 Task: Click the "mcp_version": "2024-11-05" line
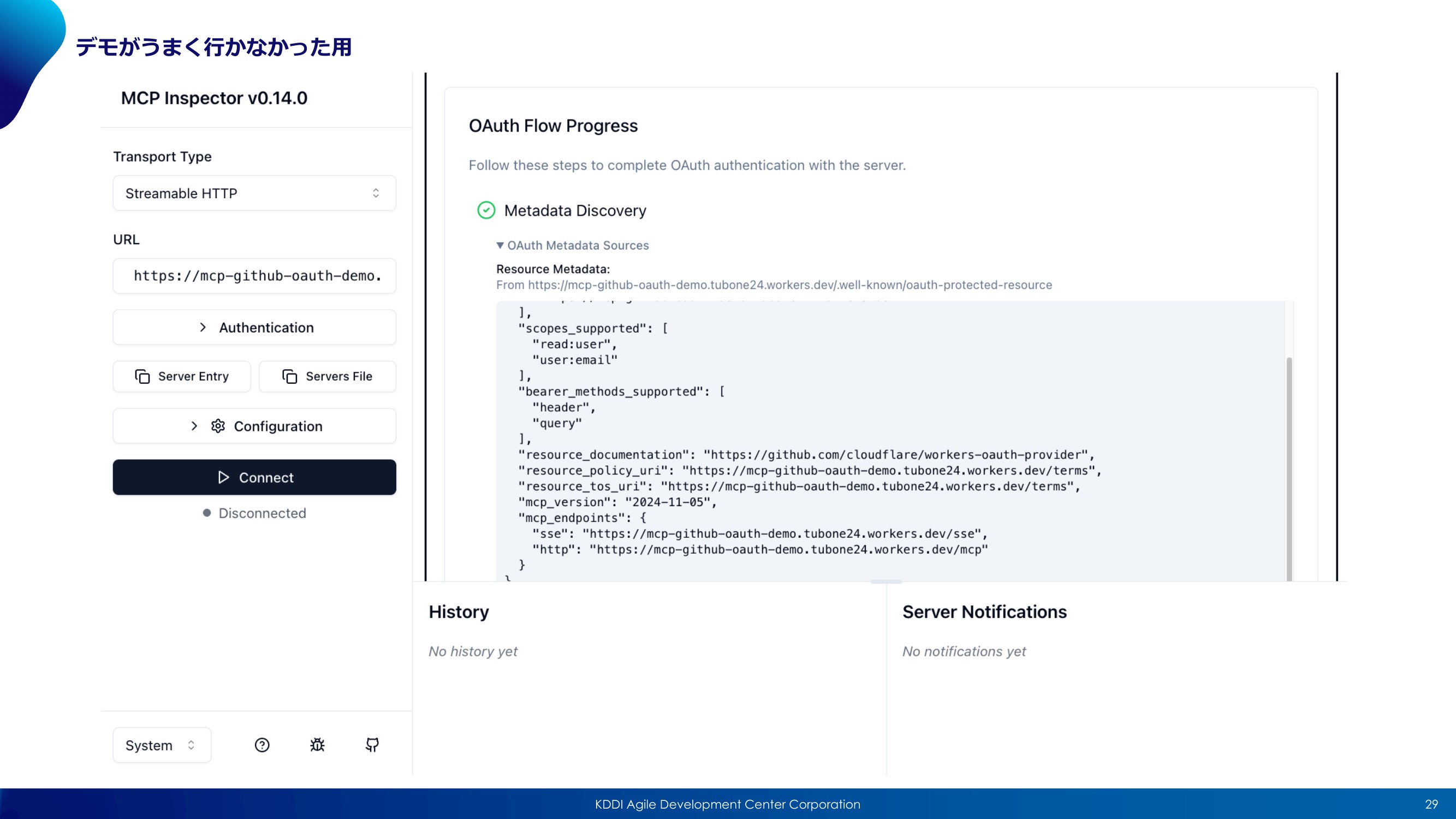(617, 502)
